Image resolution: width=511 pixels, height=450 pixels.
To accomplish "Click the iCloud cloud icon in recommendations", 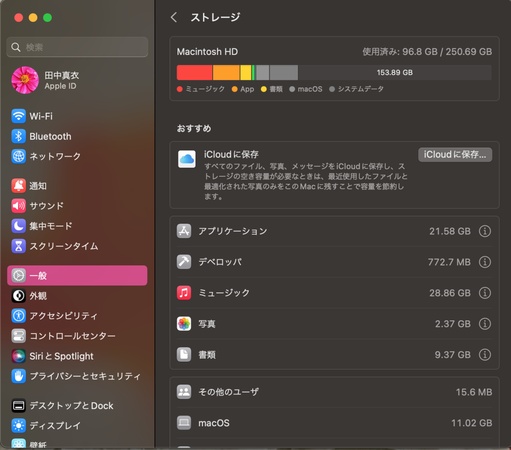I will [x=187, y=159].
